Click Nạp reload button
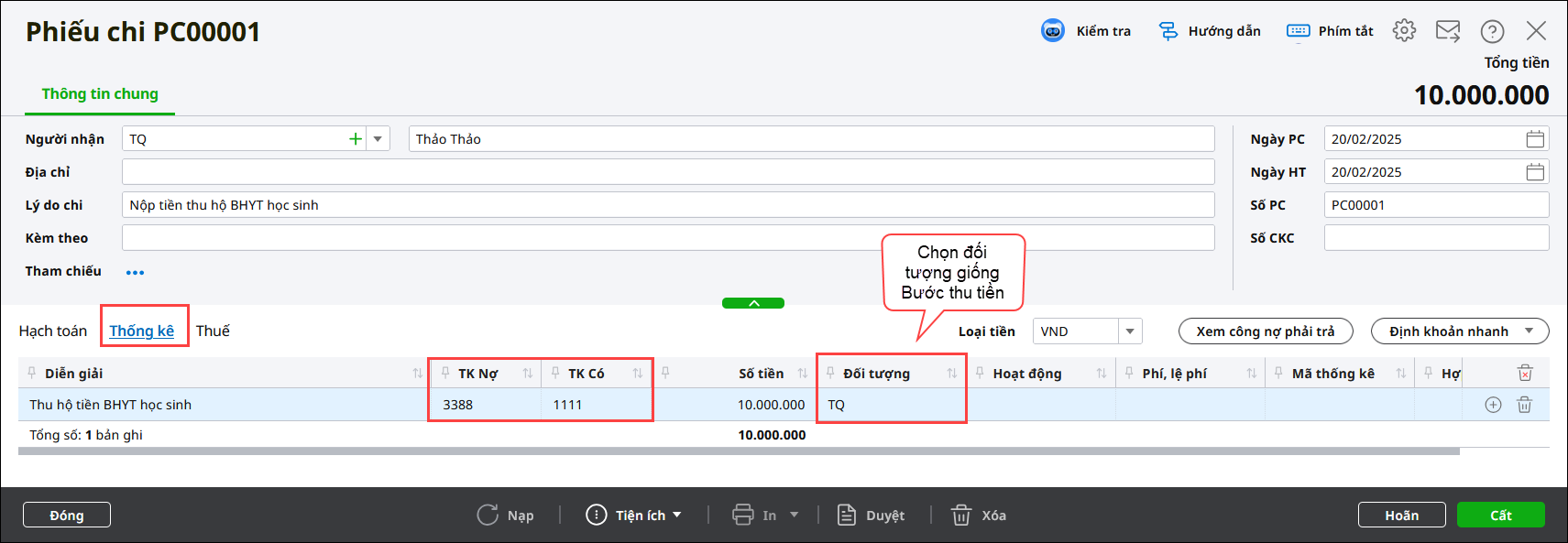Screen dimensions: 1568x543 505,515
